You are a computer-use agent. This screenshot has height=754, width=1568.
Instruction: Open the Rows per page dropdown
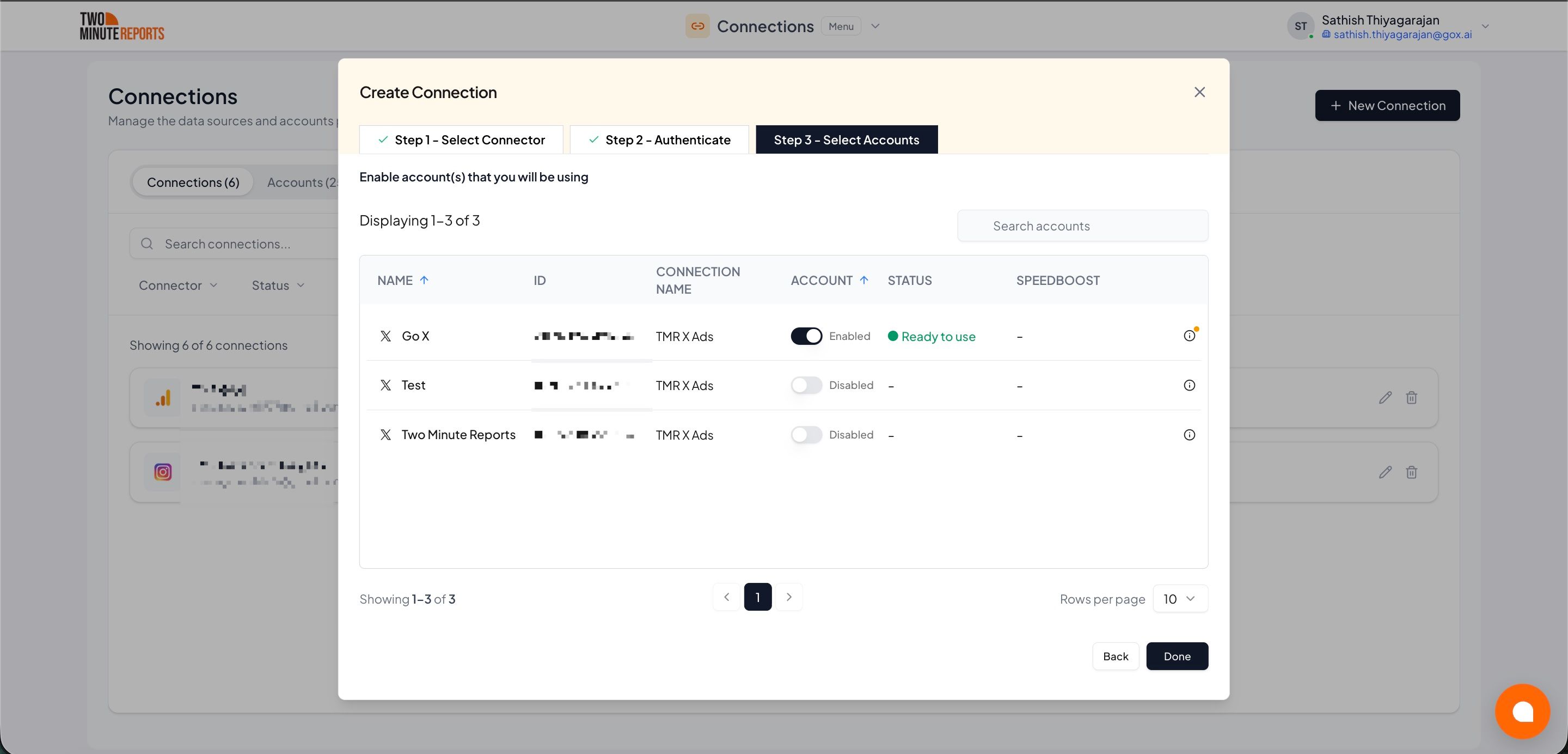[1180, 599]
